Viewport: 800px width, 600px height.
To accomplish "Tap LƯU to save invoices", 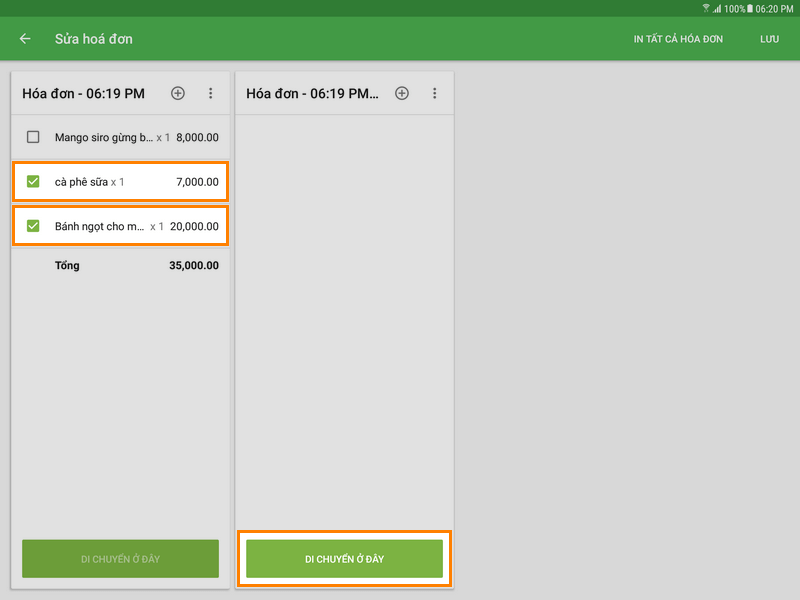I will [x=769, y=39].
